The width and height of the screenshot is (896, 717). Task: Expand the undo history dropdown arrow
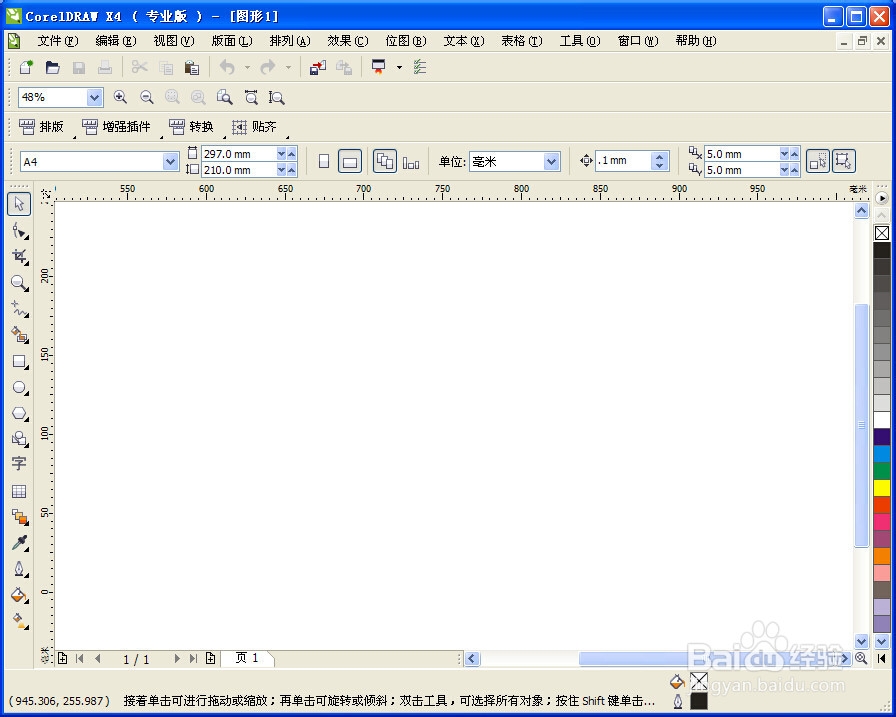(247, 67)
